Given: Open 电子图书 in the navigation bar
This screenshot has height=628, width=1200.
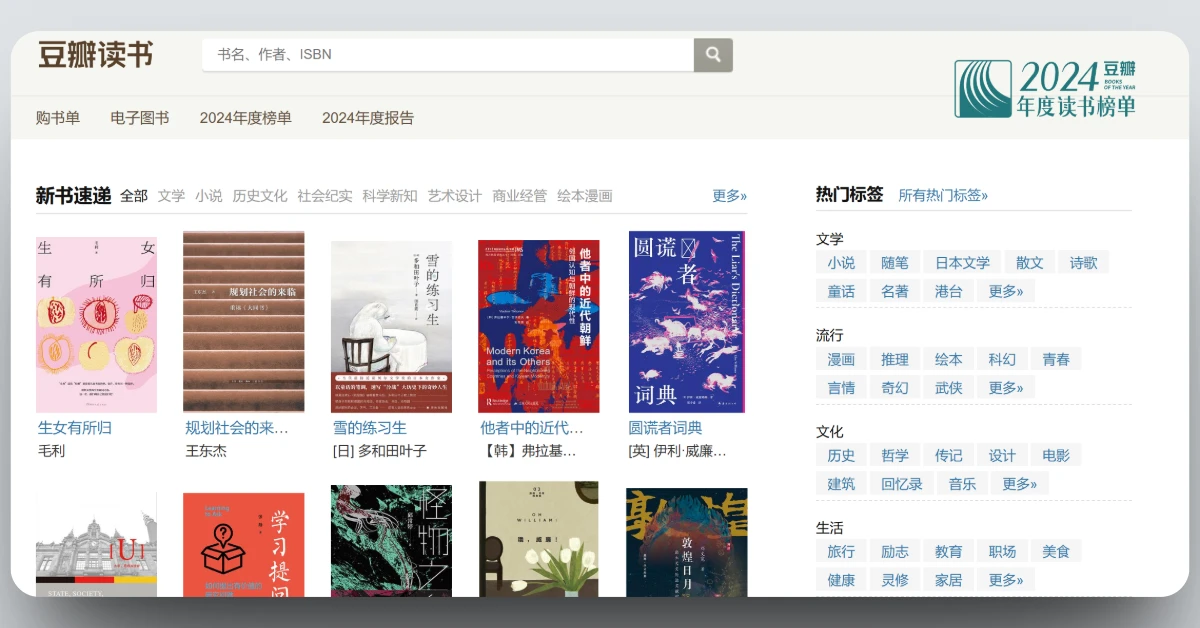Looking at the screenshot, I should 140,118.
